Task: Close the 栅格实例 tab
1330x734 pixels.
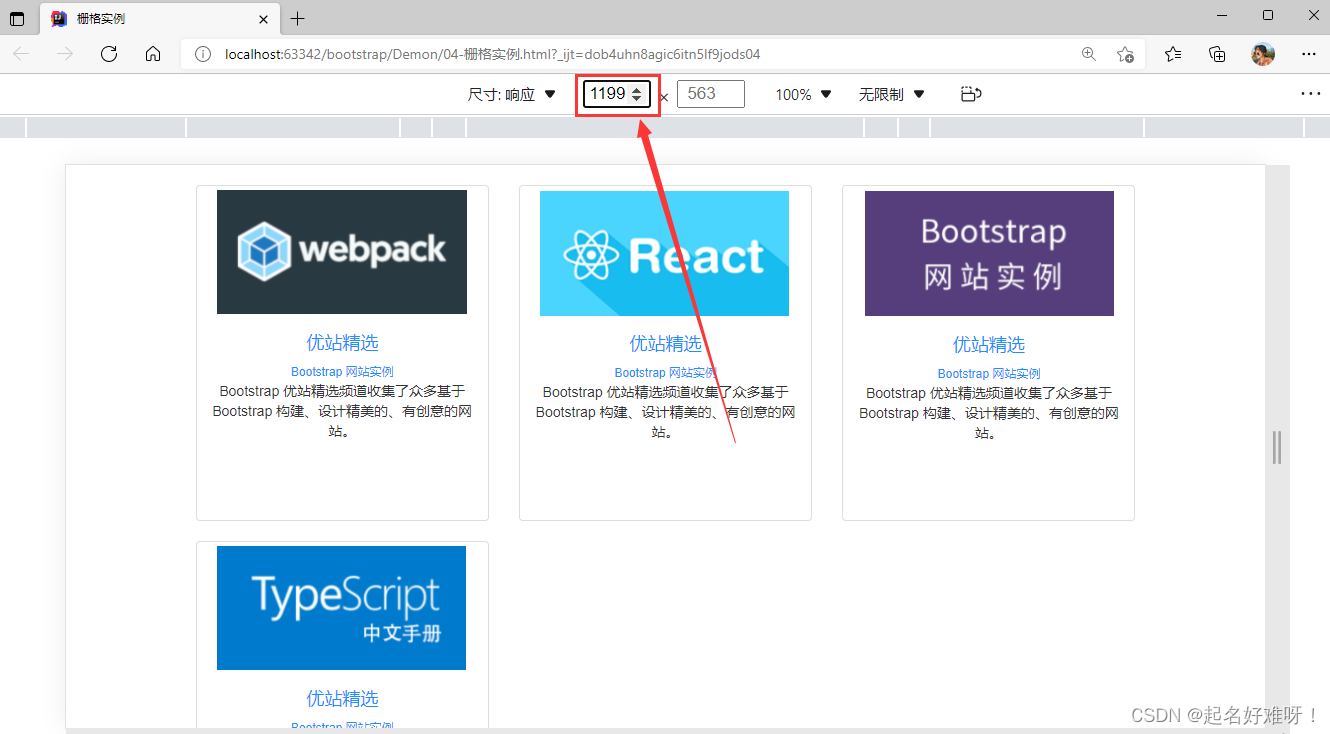Action: (x=263, y=19)
